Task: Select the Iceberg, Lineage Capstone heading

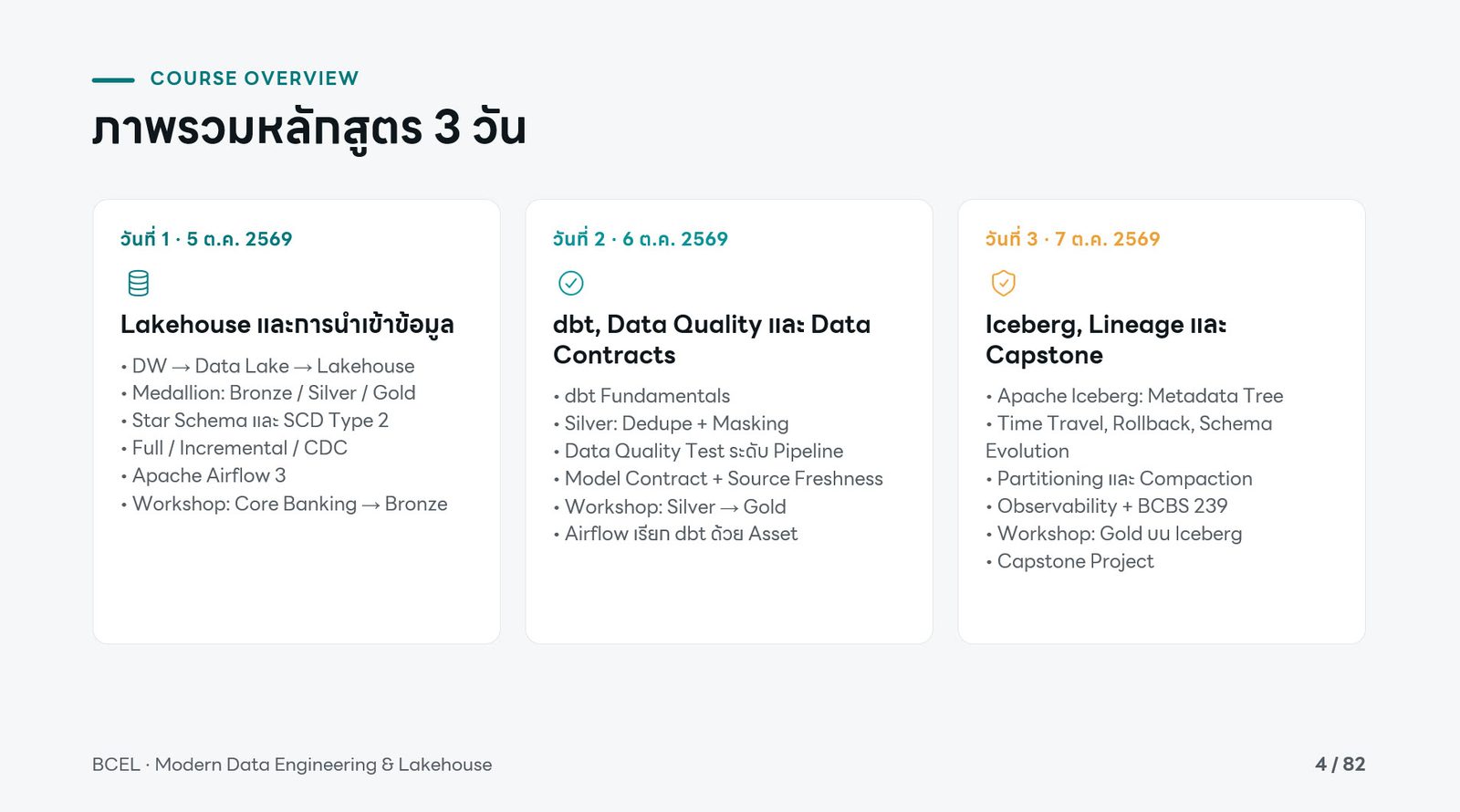Action: pyautogui.click(x=1106, y=339)
